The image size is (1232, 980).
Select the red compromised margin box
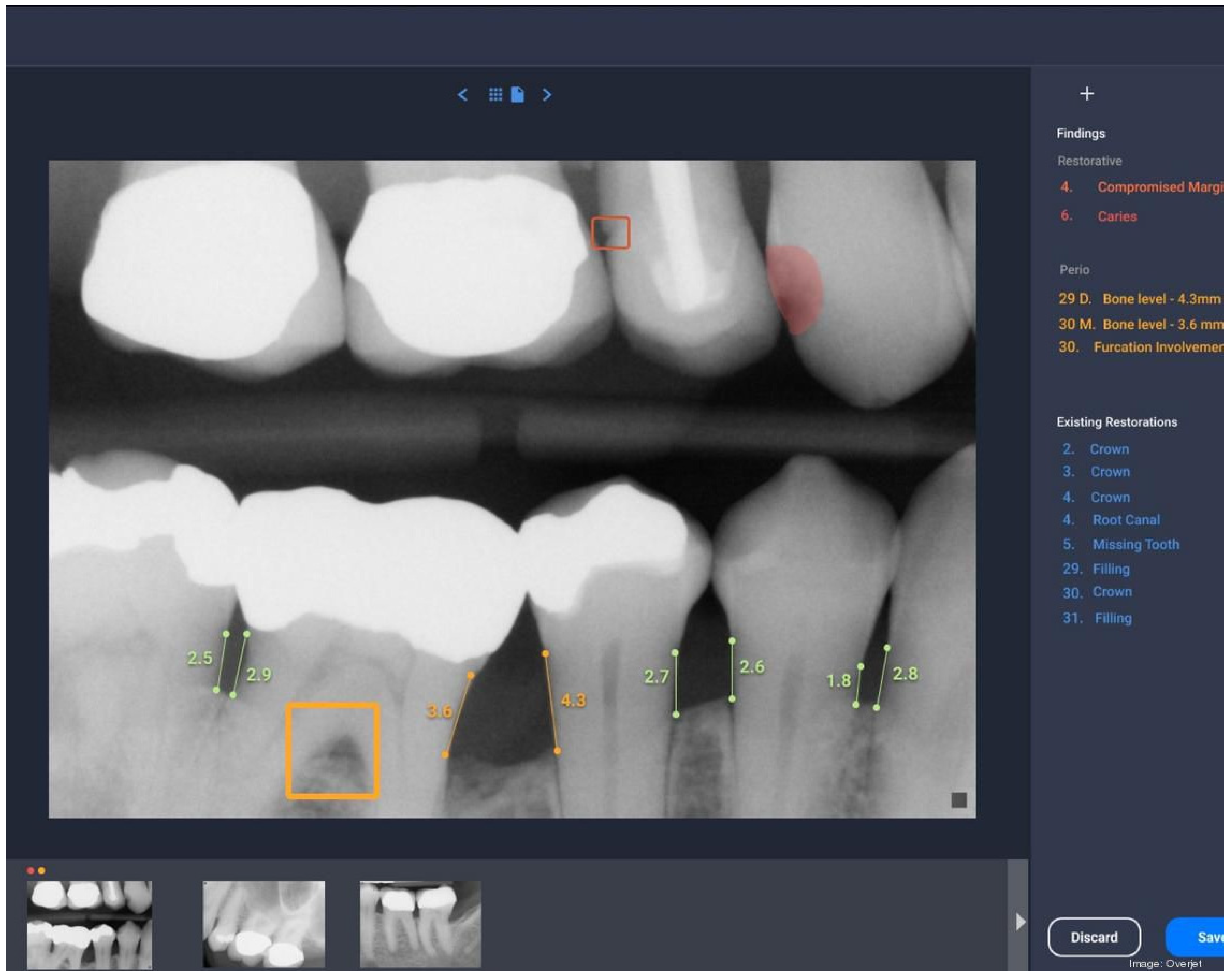(610, 233)
